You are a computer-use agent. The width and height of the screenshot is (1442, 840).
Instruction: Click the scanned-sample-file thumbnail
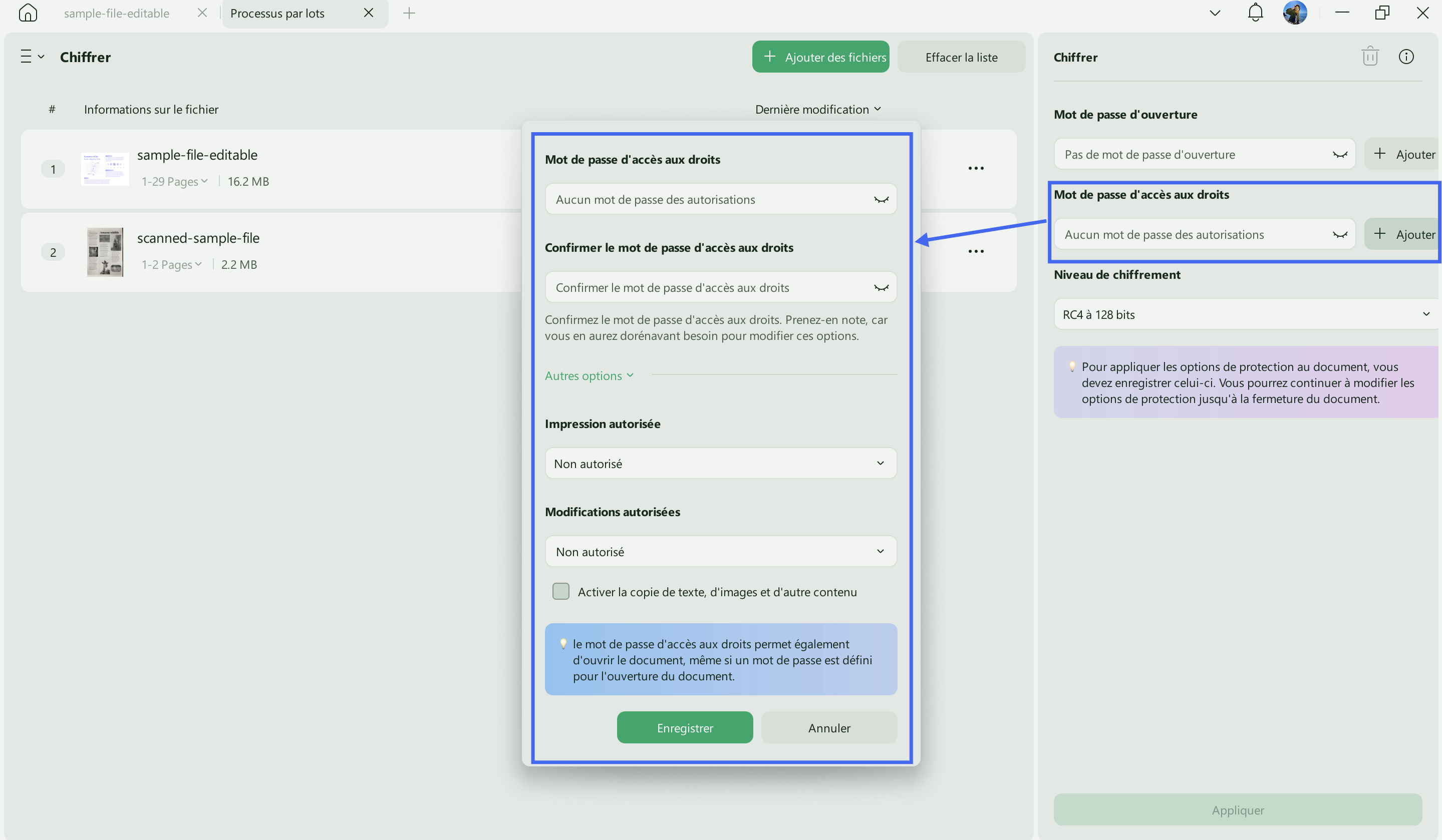(105, 252)
